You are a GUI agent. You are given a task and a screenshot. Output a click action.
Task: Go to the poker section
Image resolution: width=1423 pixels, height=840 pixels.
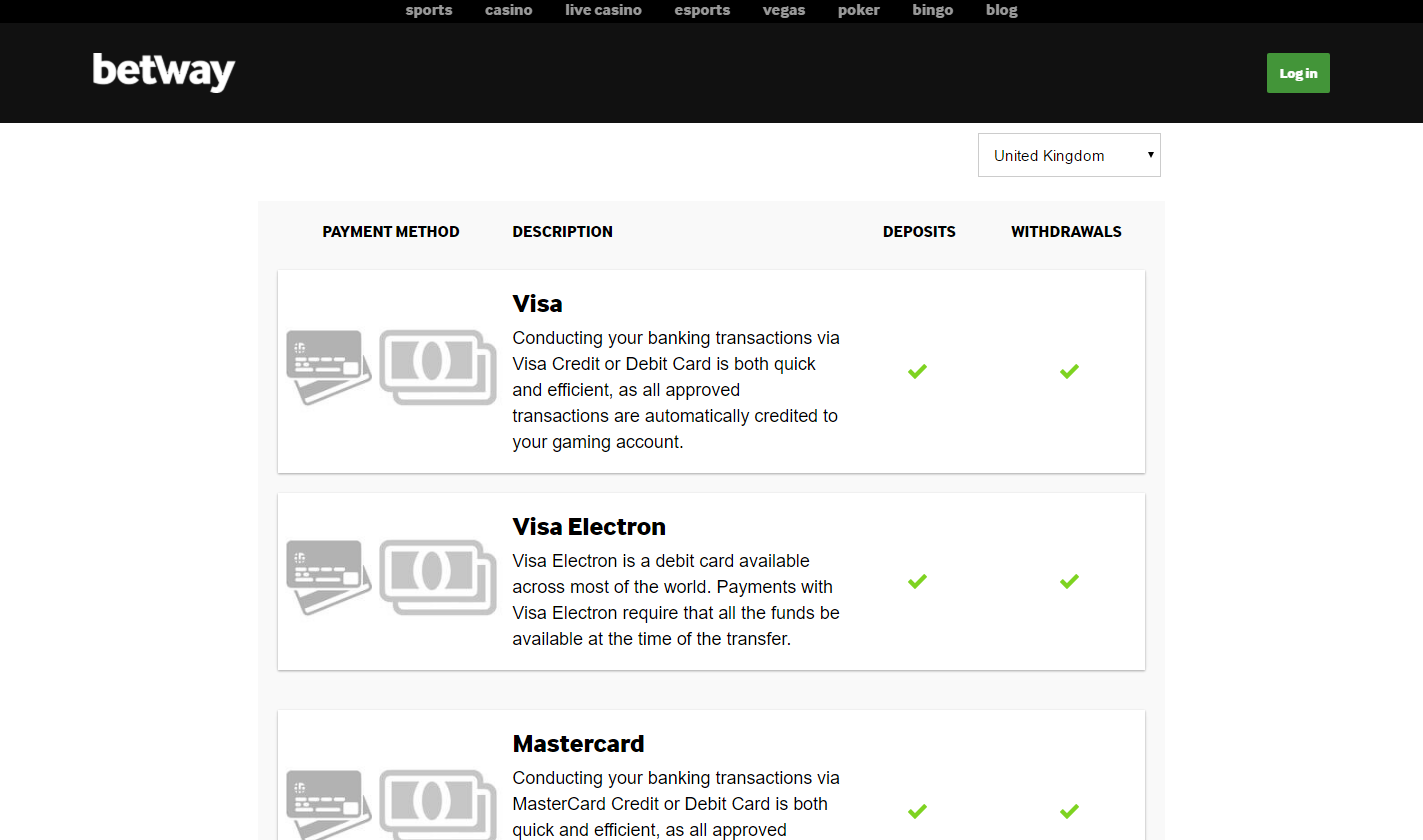tap(859, 10)
